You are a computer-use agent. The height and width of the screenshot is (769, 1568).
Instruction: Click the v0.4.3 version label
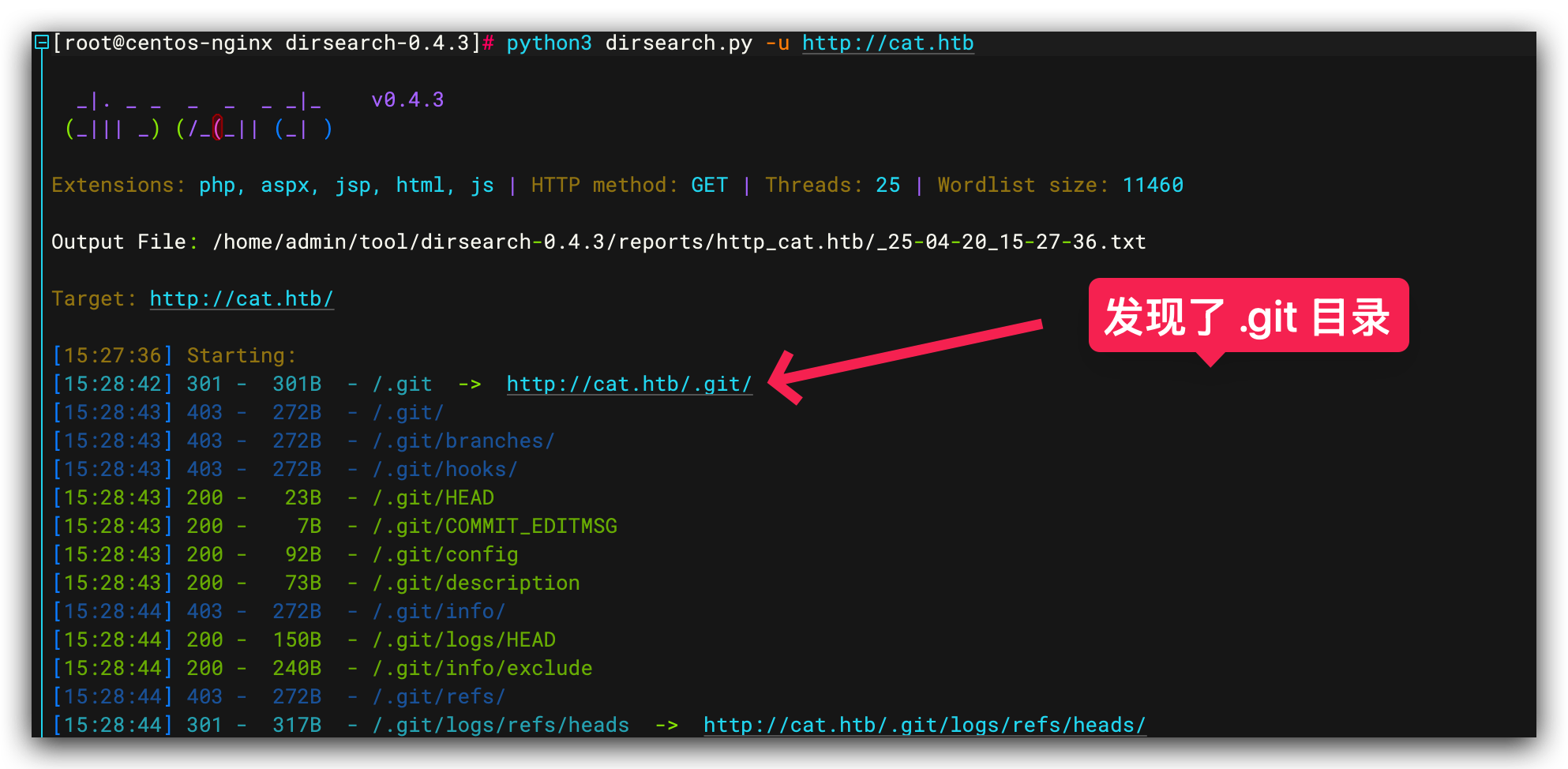(407, 100)
